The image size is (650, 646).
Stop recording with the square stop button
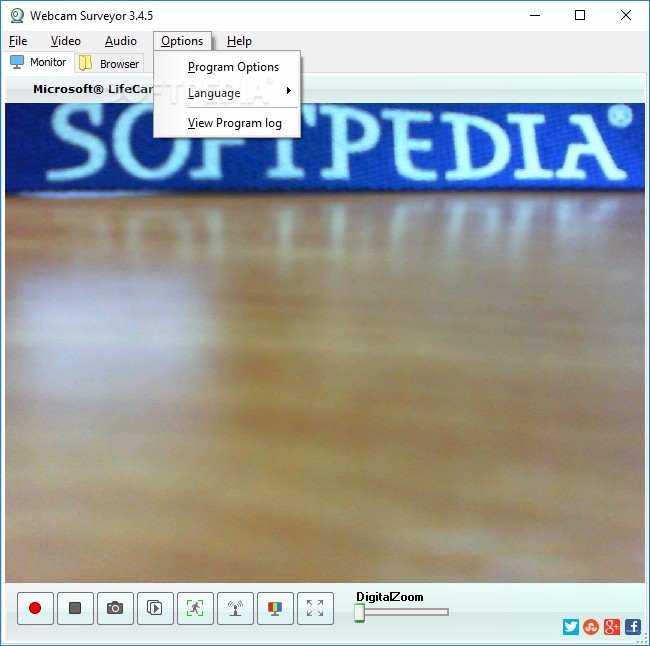[75, 608]
